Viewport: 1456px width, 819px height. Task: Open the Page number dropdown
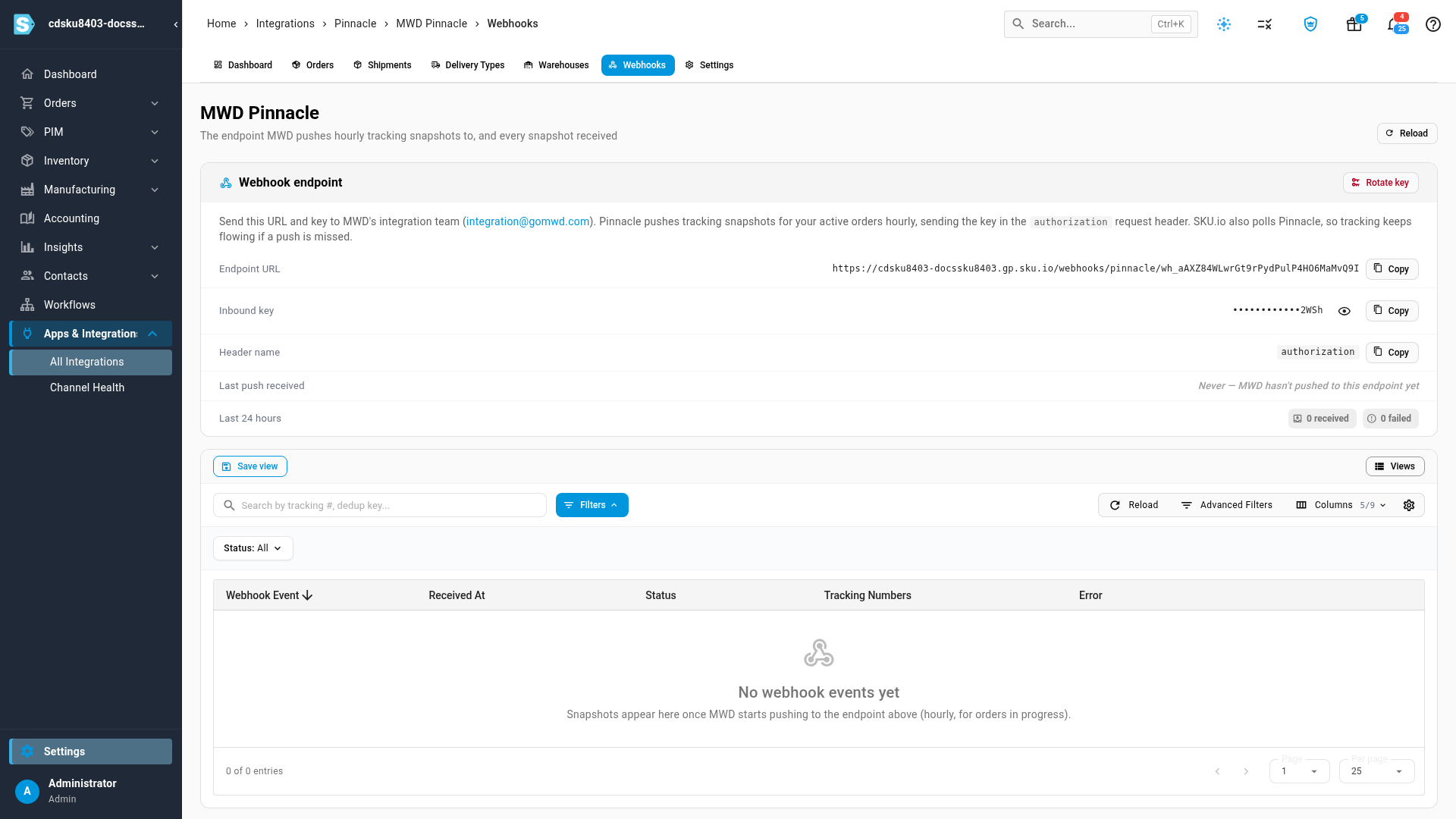pyautogui.click(x=1300, y=771)
